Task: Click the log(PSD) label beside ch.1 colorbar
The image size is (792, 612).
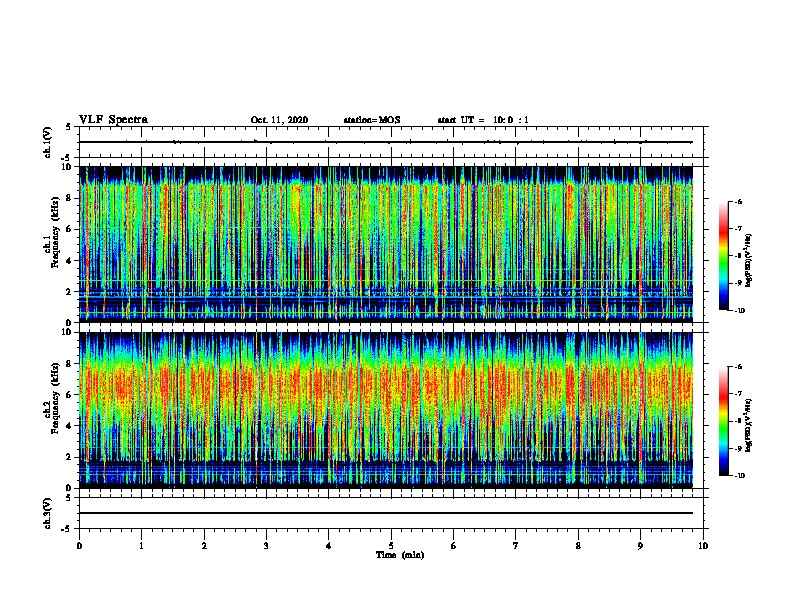Action: coord(748,260)
